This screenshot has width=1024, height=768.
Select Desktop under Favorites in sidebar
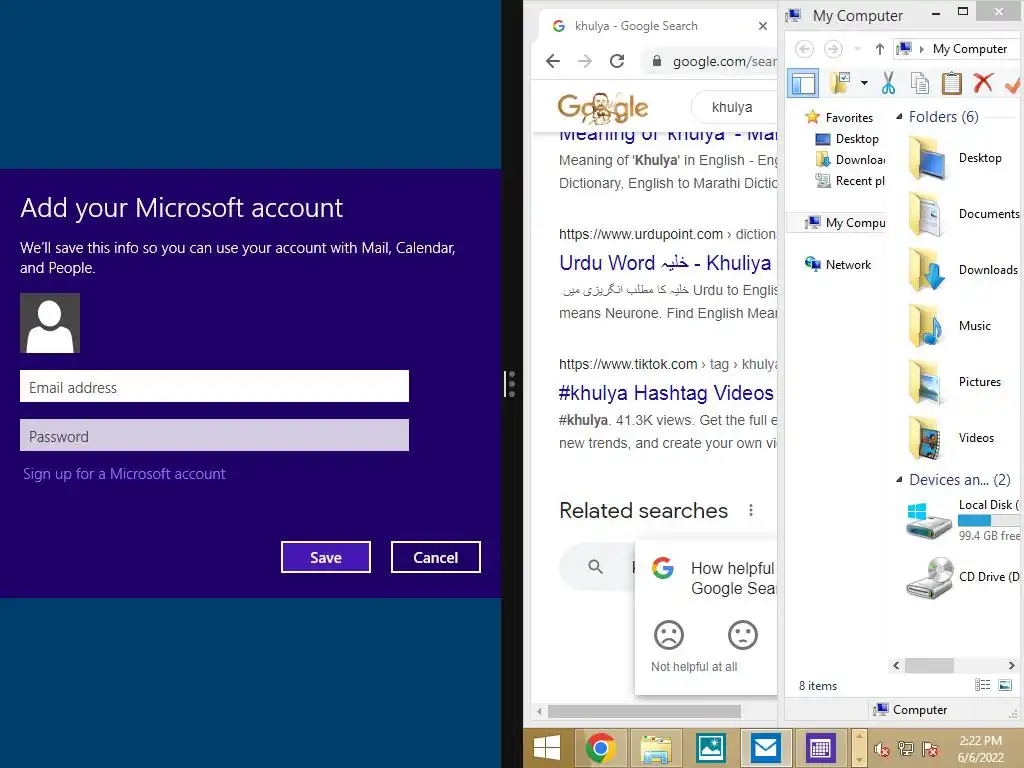point(848,138)
